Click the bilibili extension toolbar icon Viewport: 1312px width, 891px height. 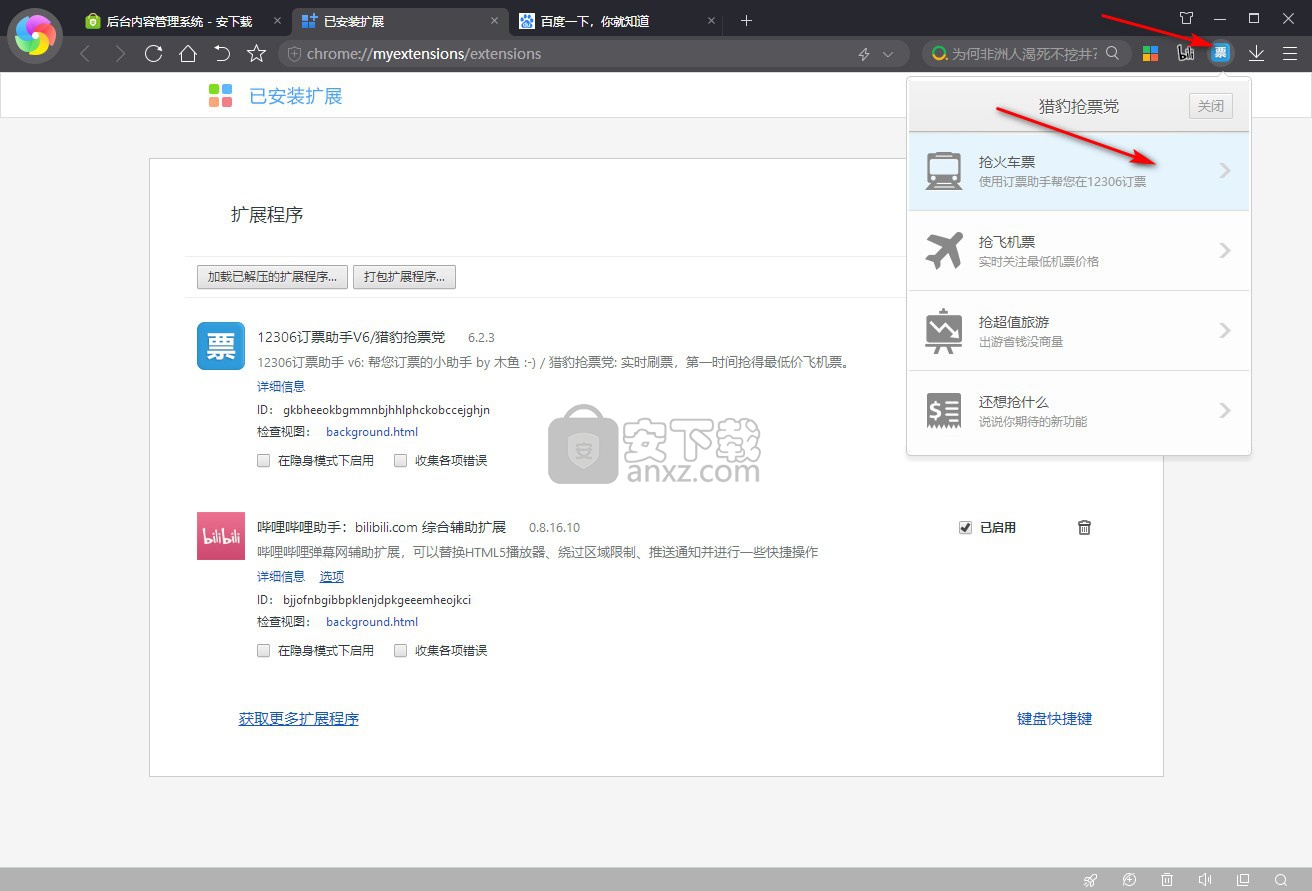click(x=1186, y=54)
